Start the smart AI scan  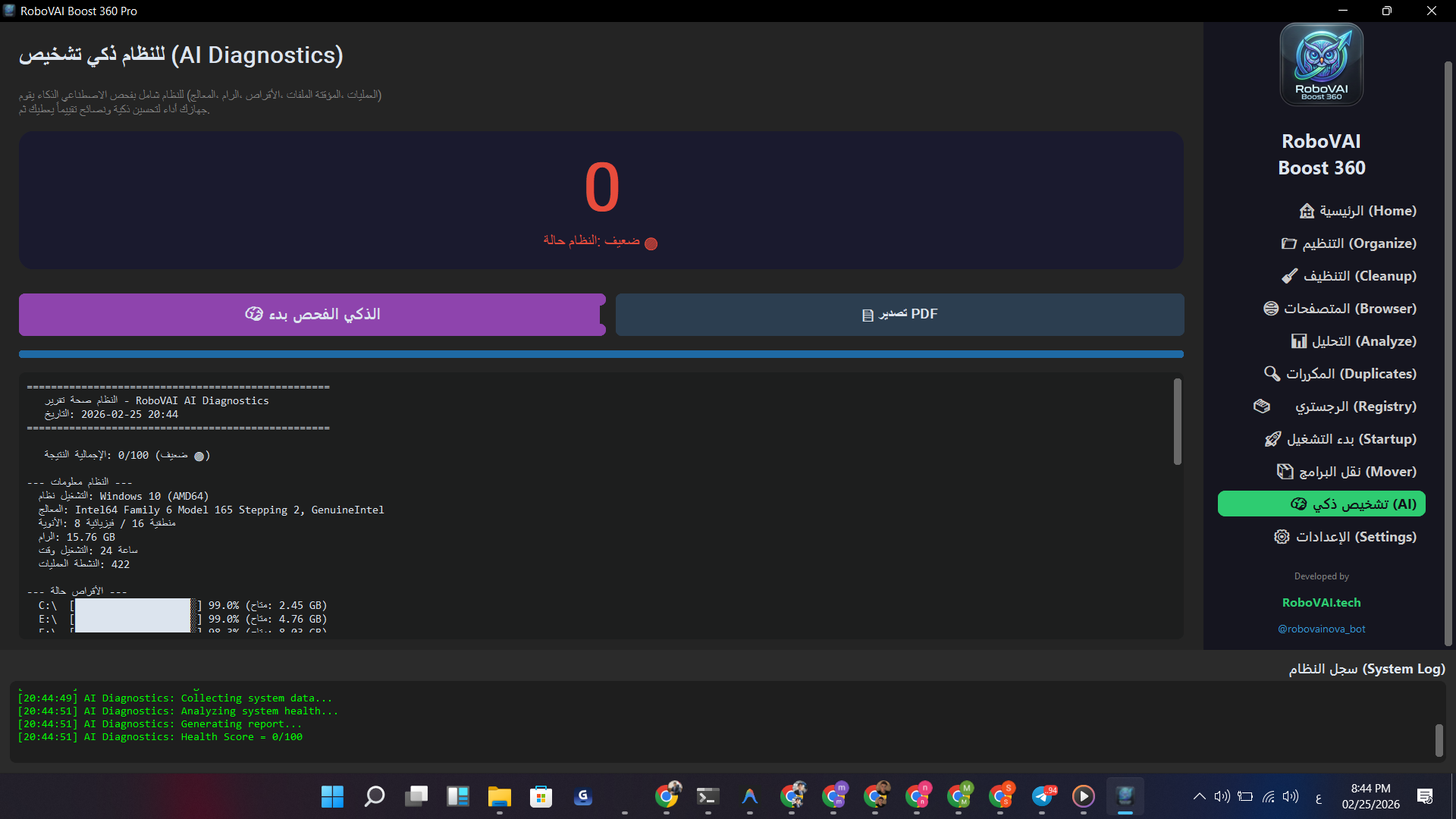point(312,315)
